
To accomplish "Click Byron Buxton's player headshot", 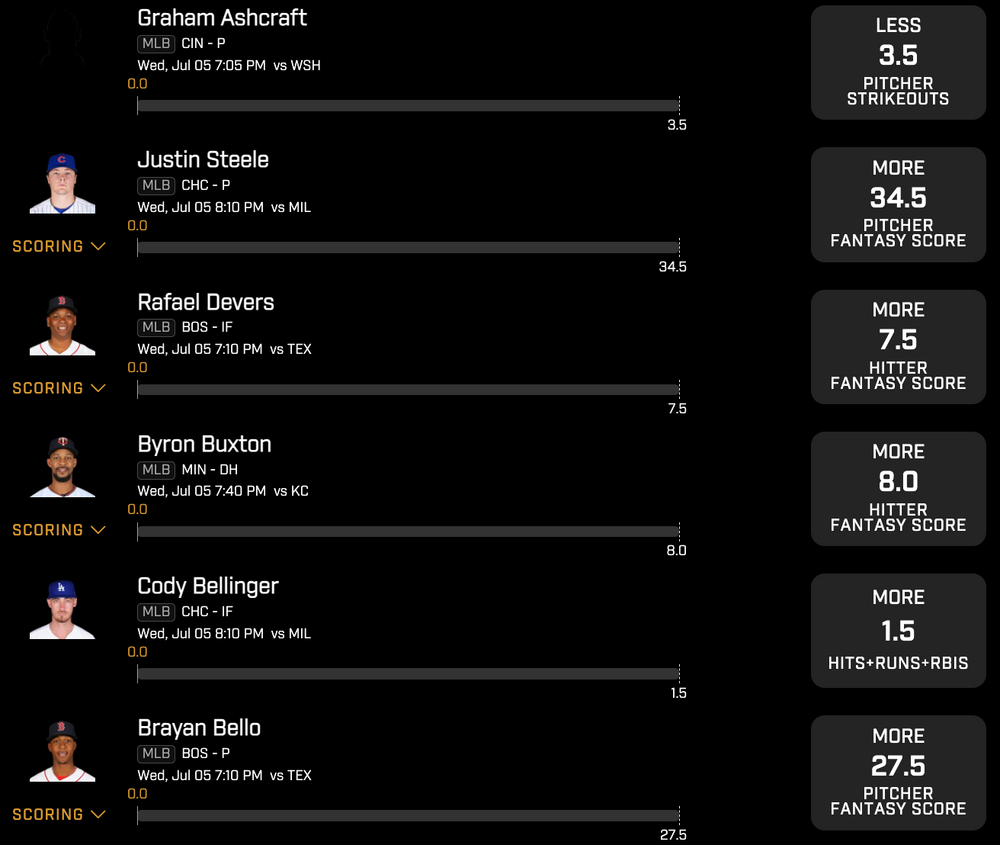I will pos(62,467).
